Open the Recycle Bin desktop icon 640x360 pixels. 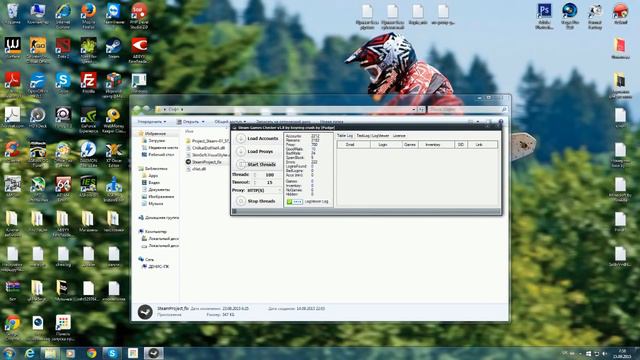click(x=12, y=13)
